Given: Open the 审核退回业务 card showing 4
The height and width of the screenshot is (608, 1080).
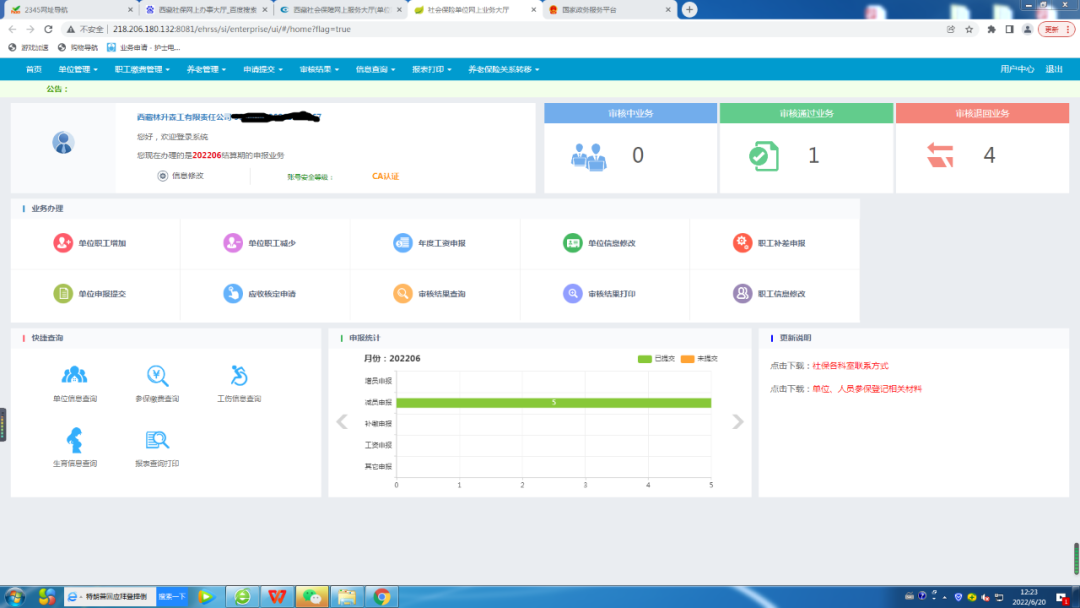Looking at the screenshot, I should 982,147.
